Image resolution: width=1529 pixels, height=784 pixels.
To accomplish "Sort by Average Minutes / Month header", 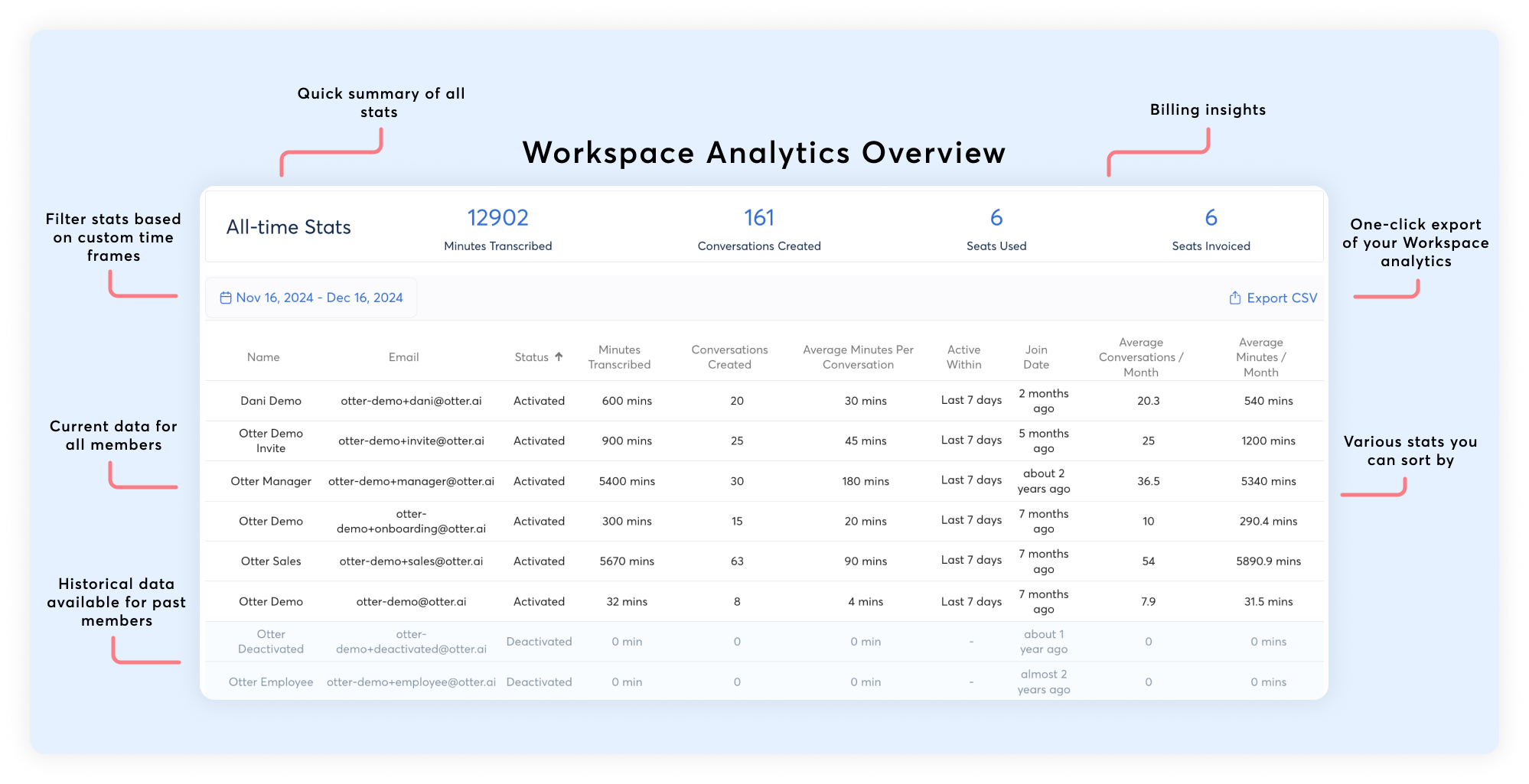I will pyautogui.click(x=1260, y=357).
